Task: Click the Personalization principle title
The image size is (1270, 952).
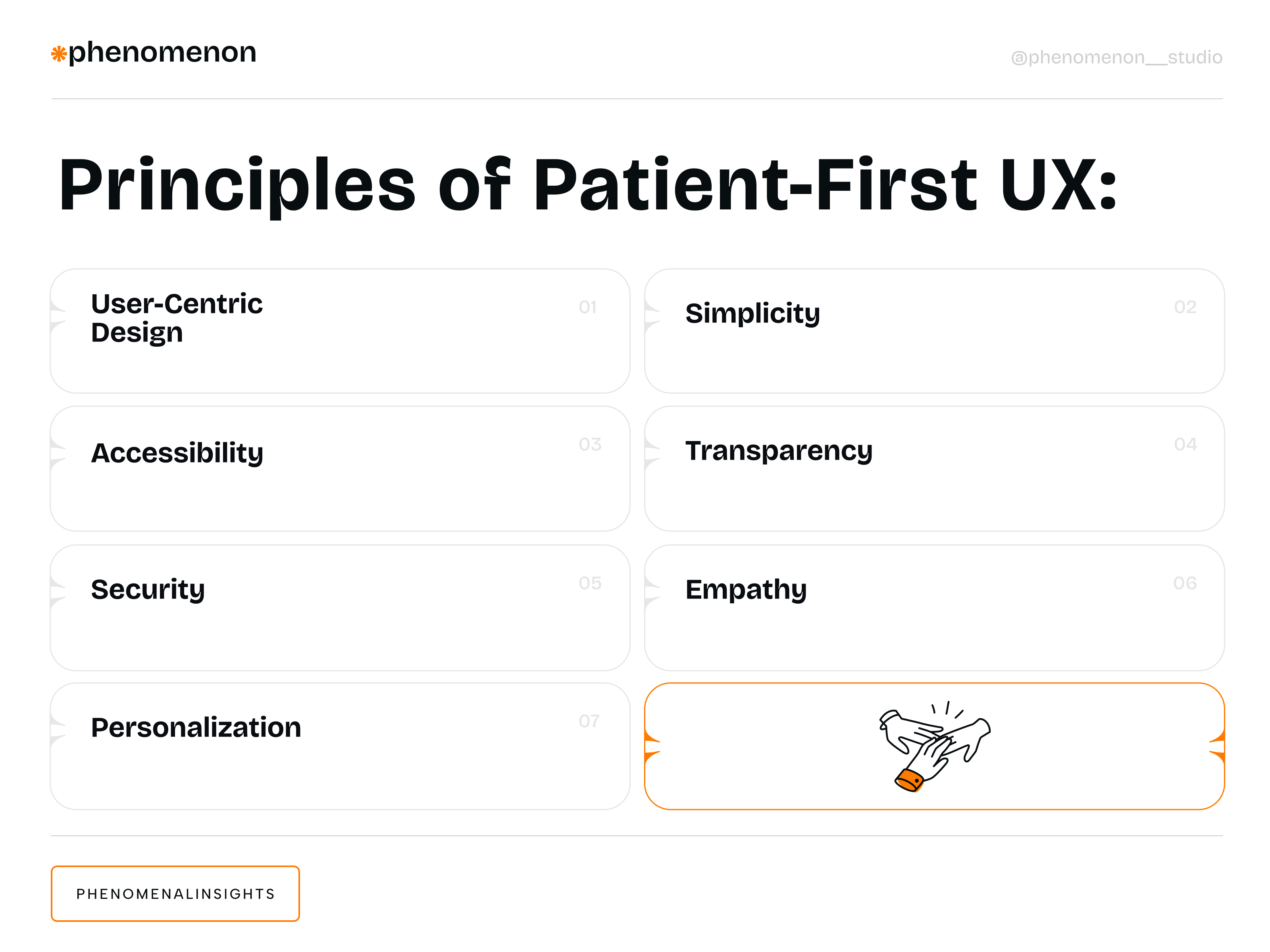Action: point(196,727)
